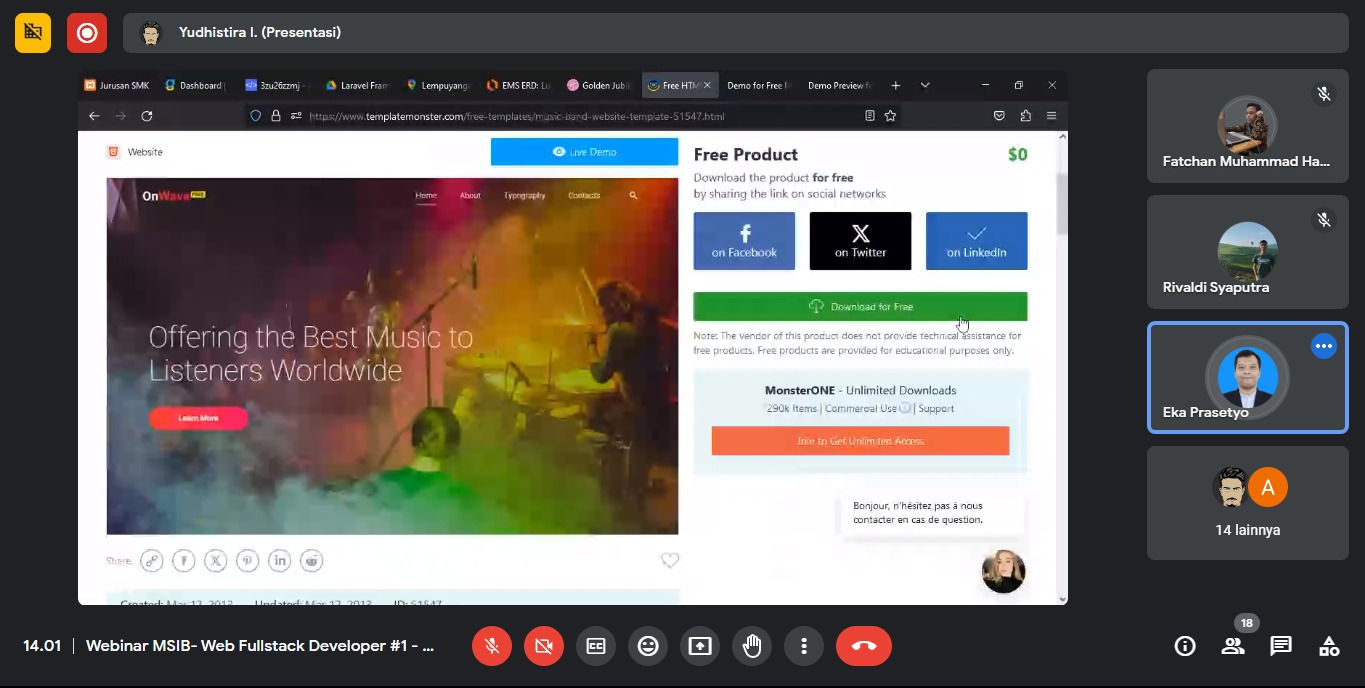The image size is (1365, 688).
Task: Expand the list all tabs chevron
Action: (925, 86)
